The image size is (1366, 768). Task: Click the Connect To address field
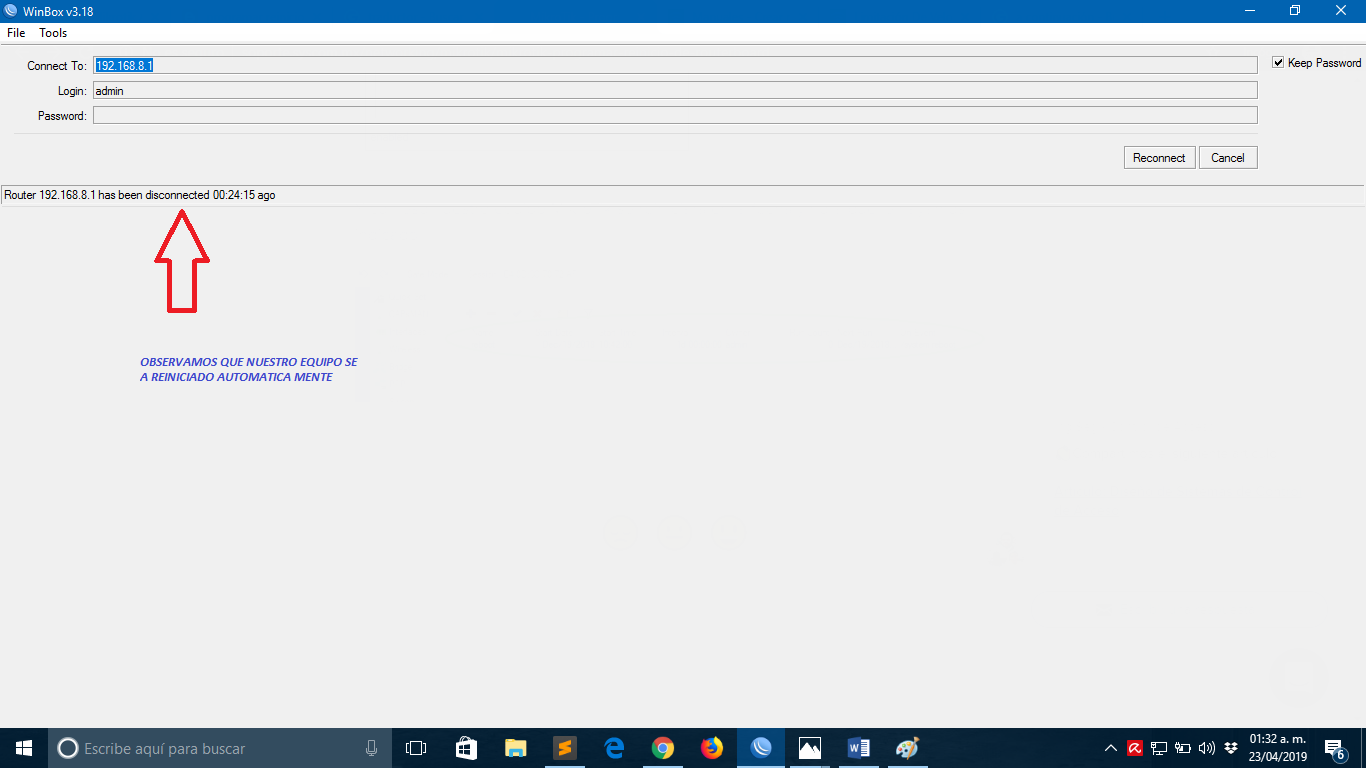click(x=675, y=65)
